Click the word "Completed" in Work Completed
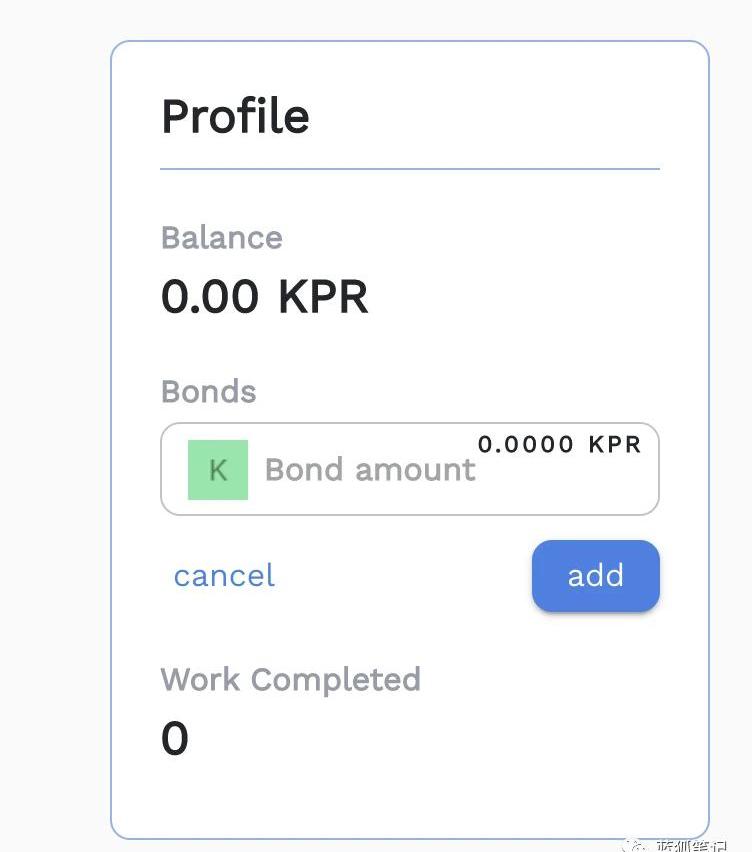The height and width of the screenshot is (852, 752). 335,680
